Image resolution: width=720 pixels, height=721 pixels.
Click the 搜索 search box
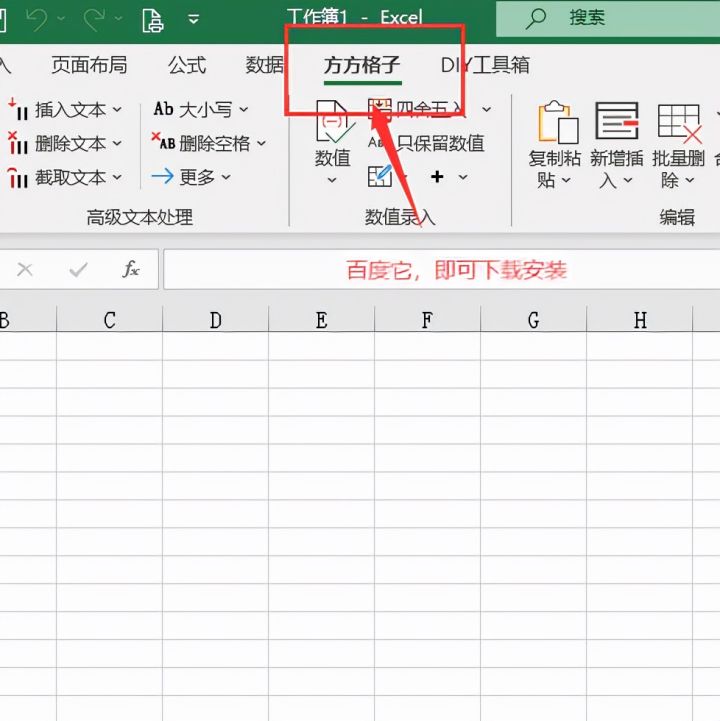[608, 19]
